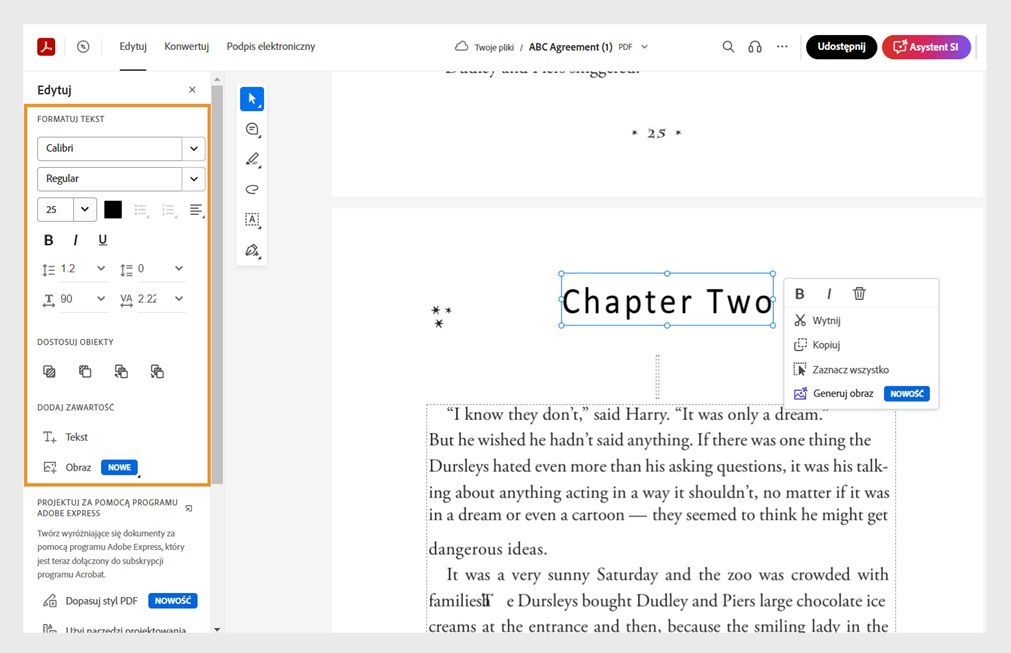Open the black text color swatch

[x=113, y=210]
